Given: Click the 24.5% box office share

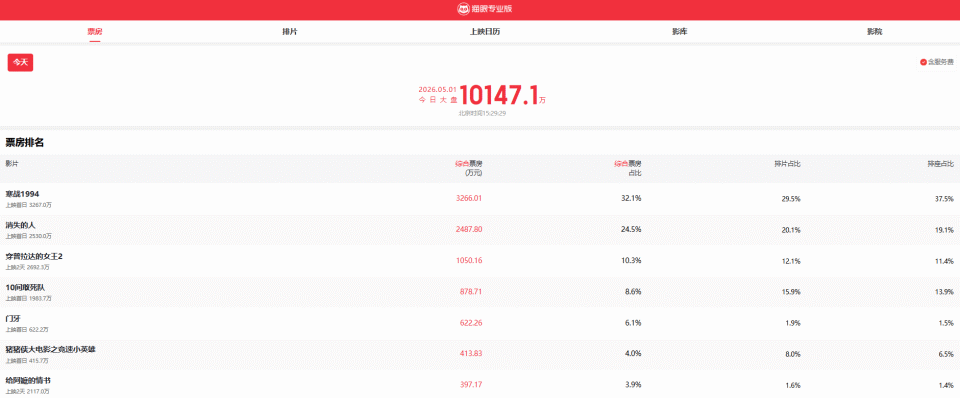Looking at the screenshot, I should [632, 229].
